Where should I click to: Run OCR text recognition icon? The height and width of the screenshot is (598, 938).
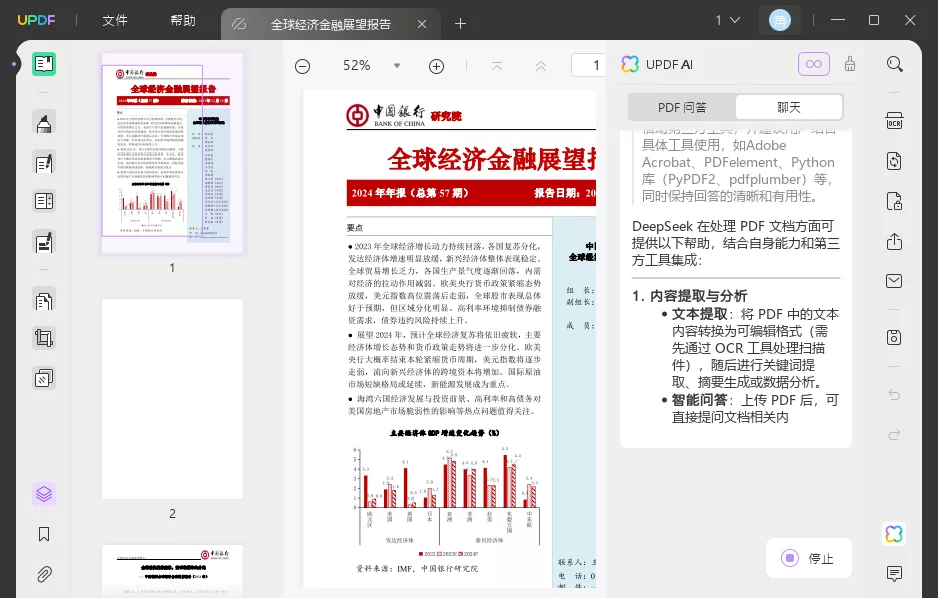[894, 121]
